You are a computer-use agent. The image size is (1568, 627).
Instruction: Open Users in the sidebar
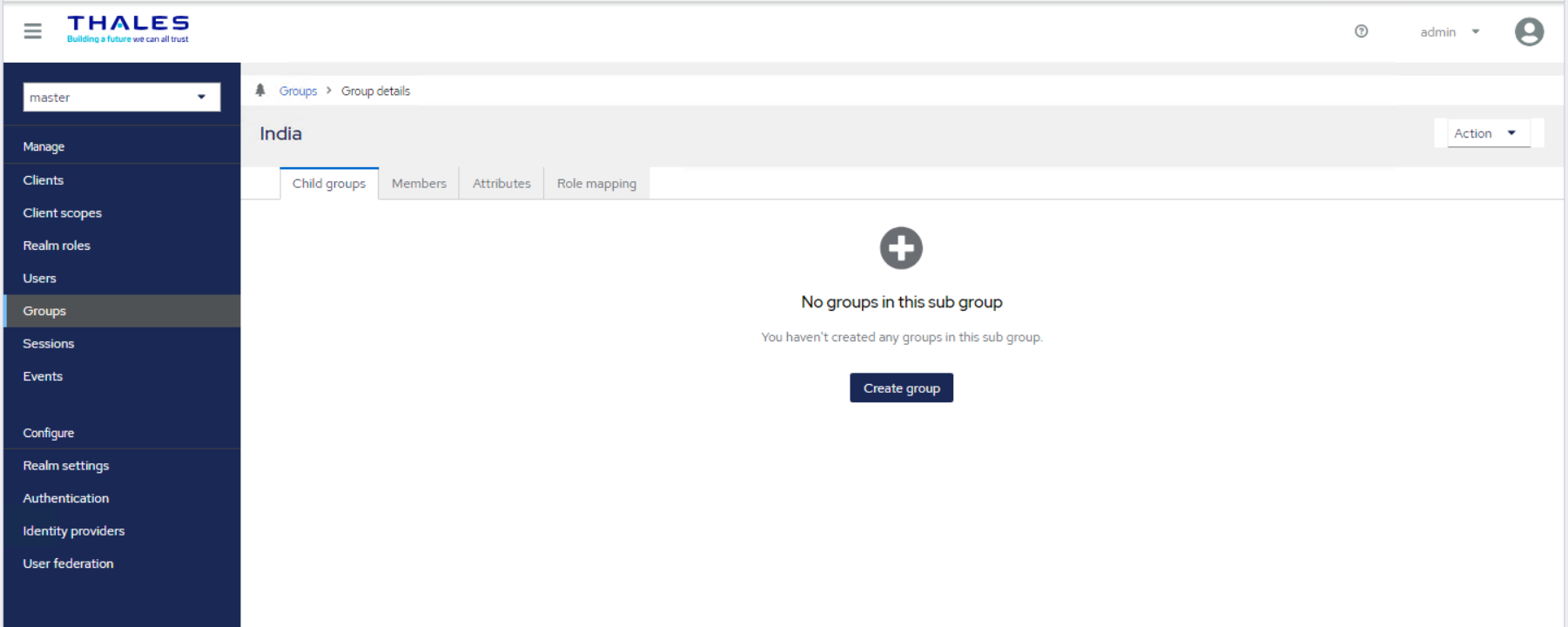40,279
